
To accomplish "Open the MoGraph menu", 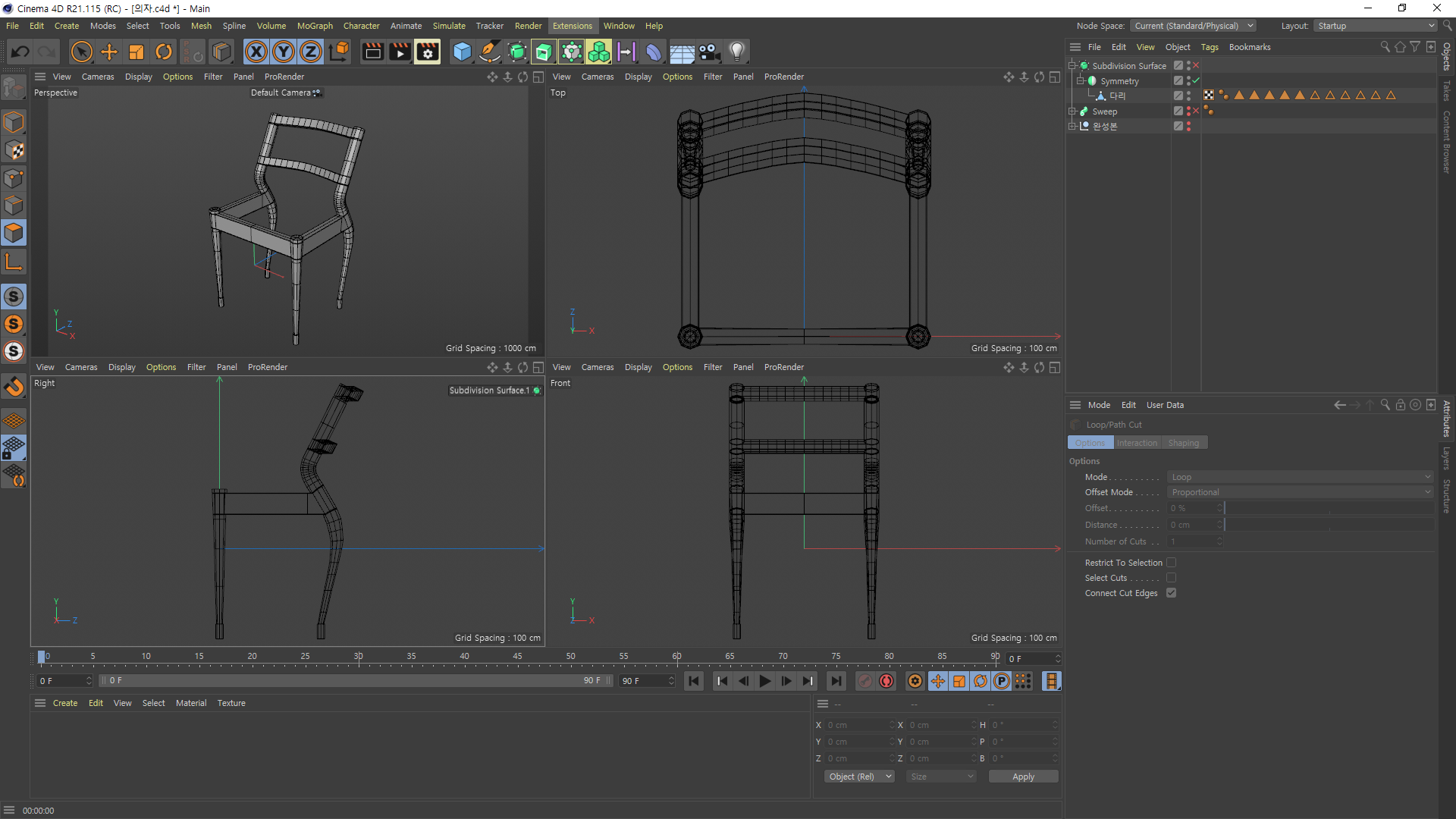I will coord(315,26).
